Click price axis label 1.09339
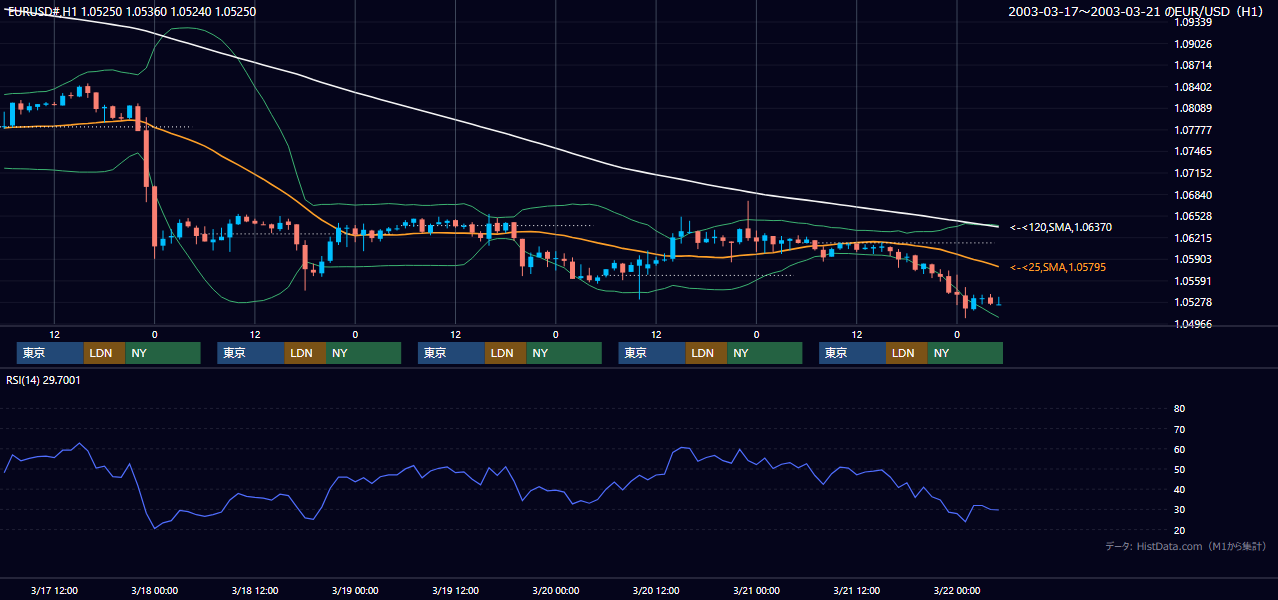1278x600 pixels. point(1193,22)
